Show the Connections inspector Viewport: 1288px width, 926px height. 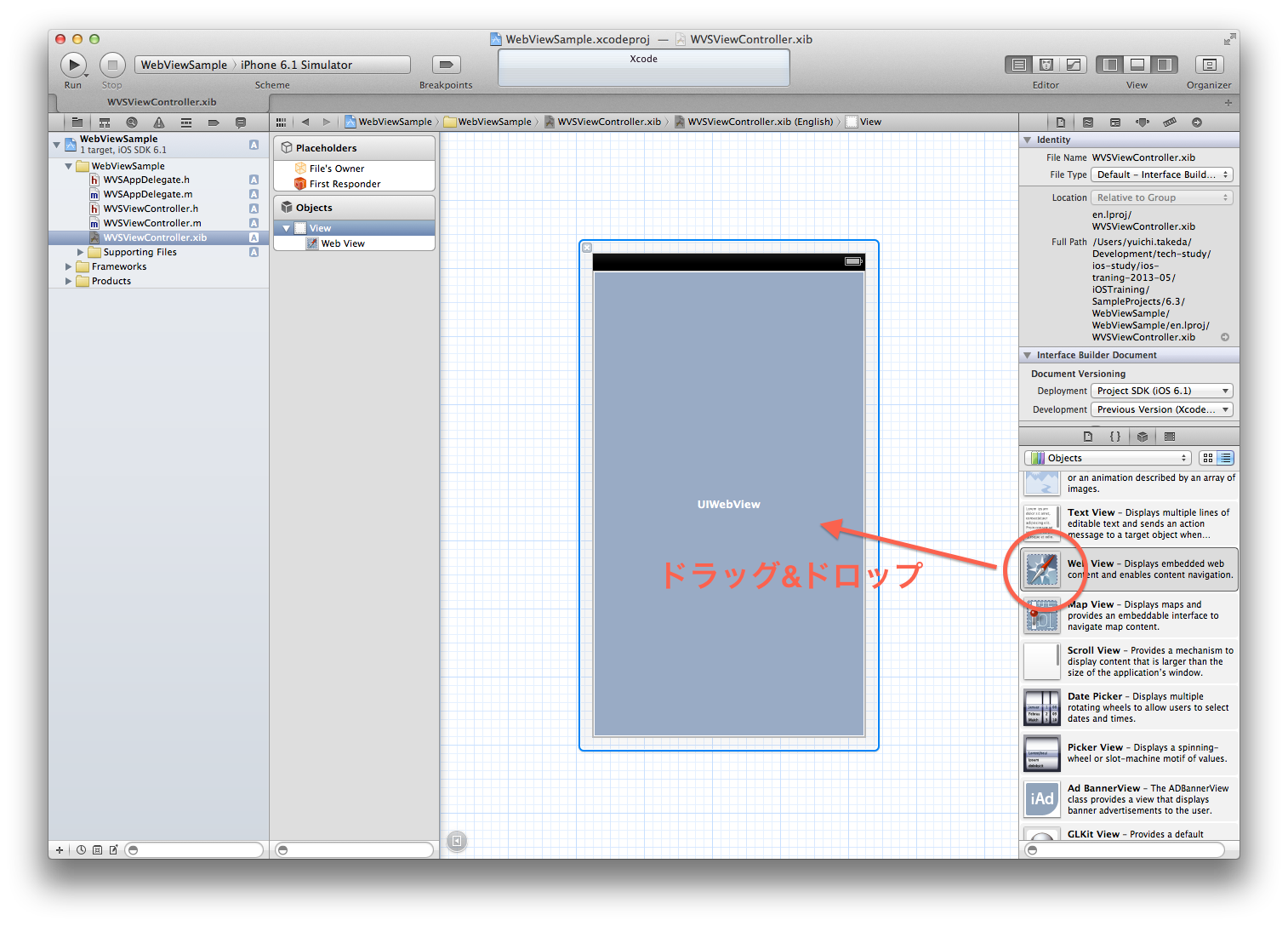1197,123
